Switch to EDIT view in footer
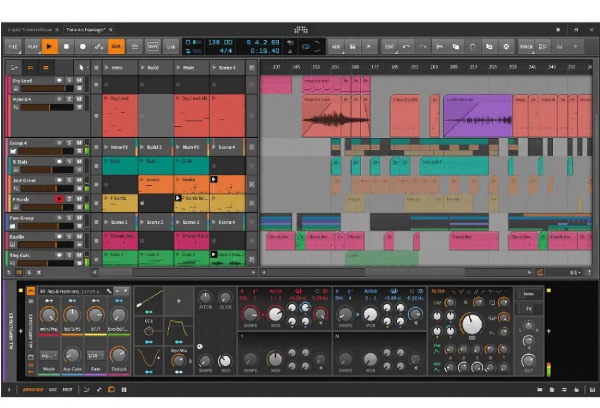Image resolution: width=600 pixels, height=408 pixels. [67, 390]
